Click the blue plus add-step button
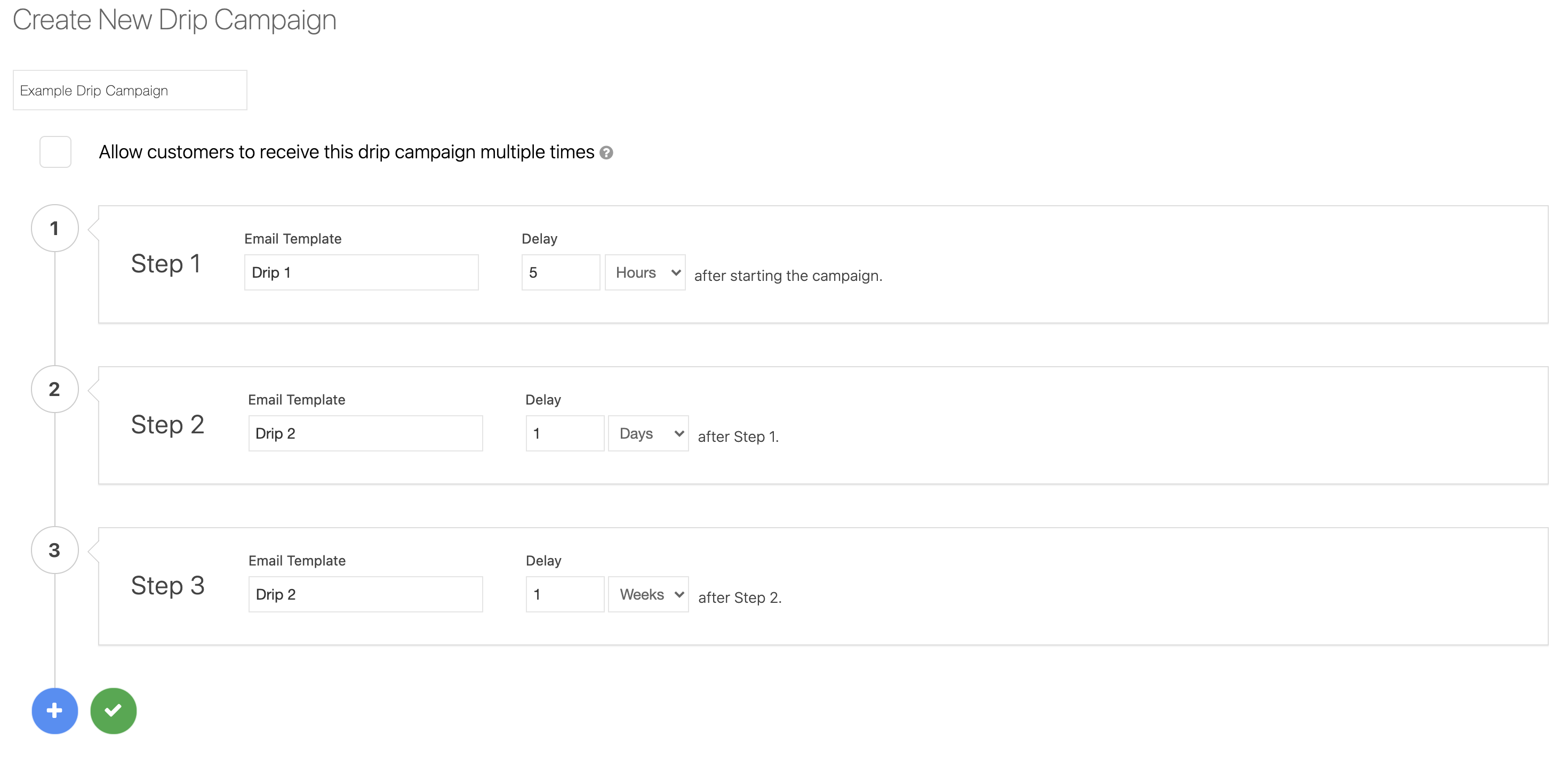The width and height of the screenshot is (1568, 759). (x=55, y=710)
